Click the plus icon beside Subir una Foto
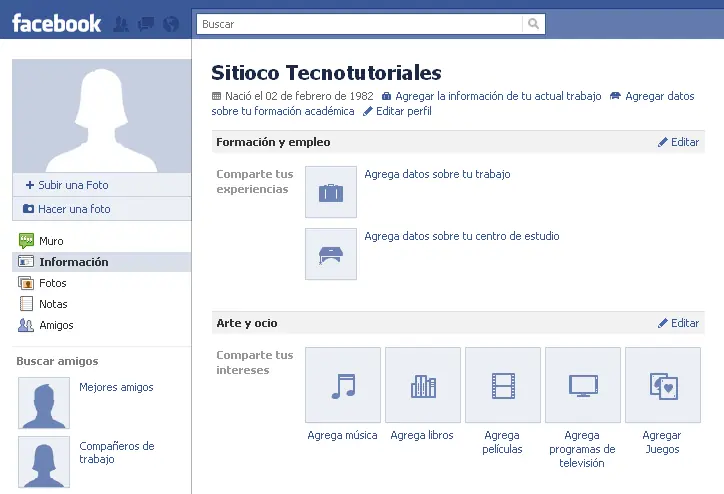Screen dimensions: 724x494 [30, 185]
